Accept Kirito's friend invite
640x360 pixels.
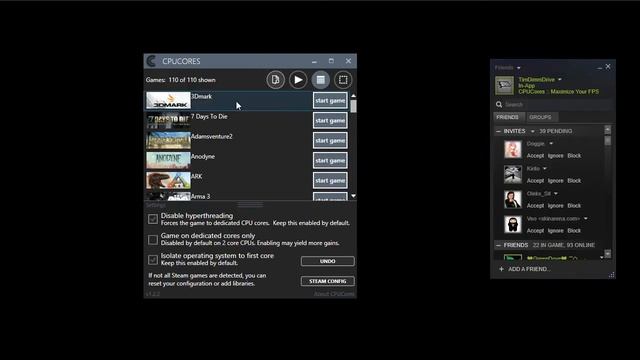click(x=535, y=180)
